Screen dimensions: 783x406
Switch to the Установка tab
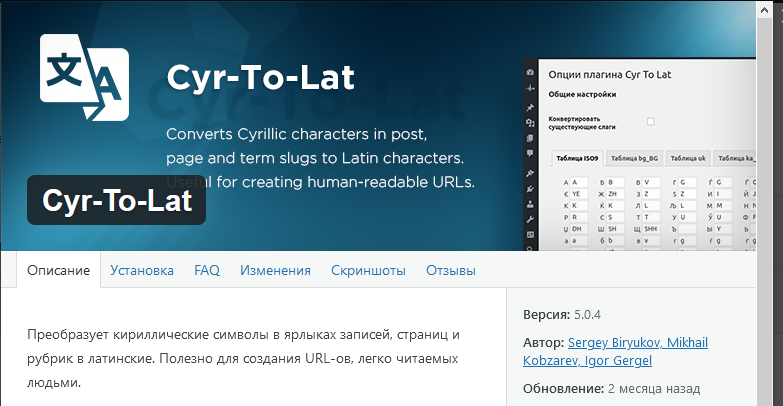[x=142, y=270]
